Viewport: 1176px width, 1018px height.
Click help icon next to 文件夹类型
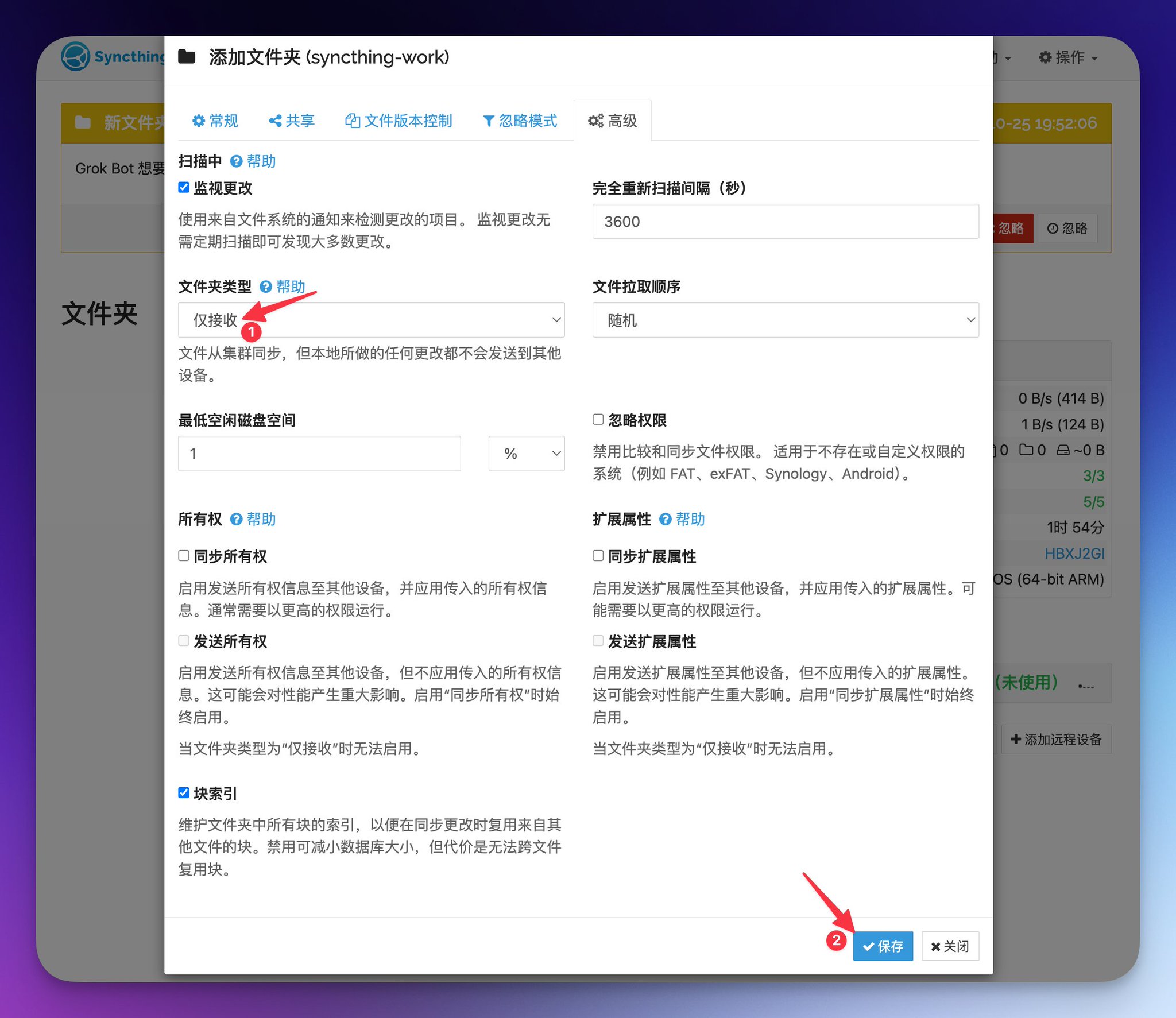point(265,287)
